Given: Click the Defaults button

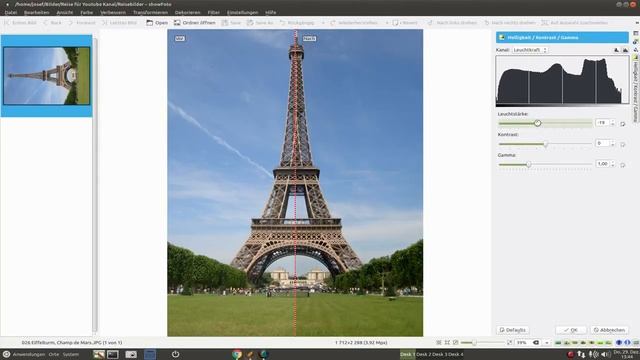Looking at the screenshot, I should (x=513, y=330).
